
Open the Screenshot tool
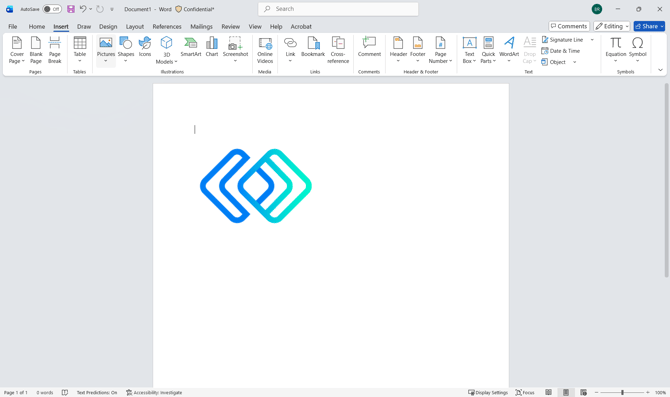coord(235,50)
